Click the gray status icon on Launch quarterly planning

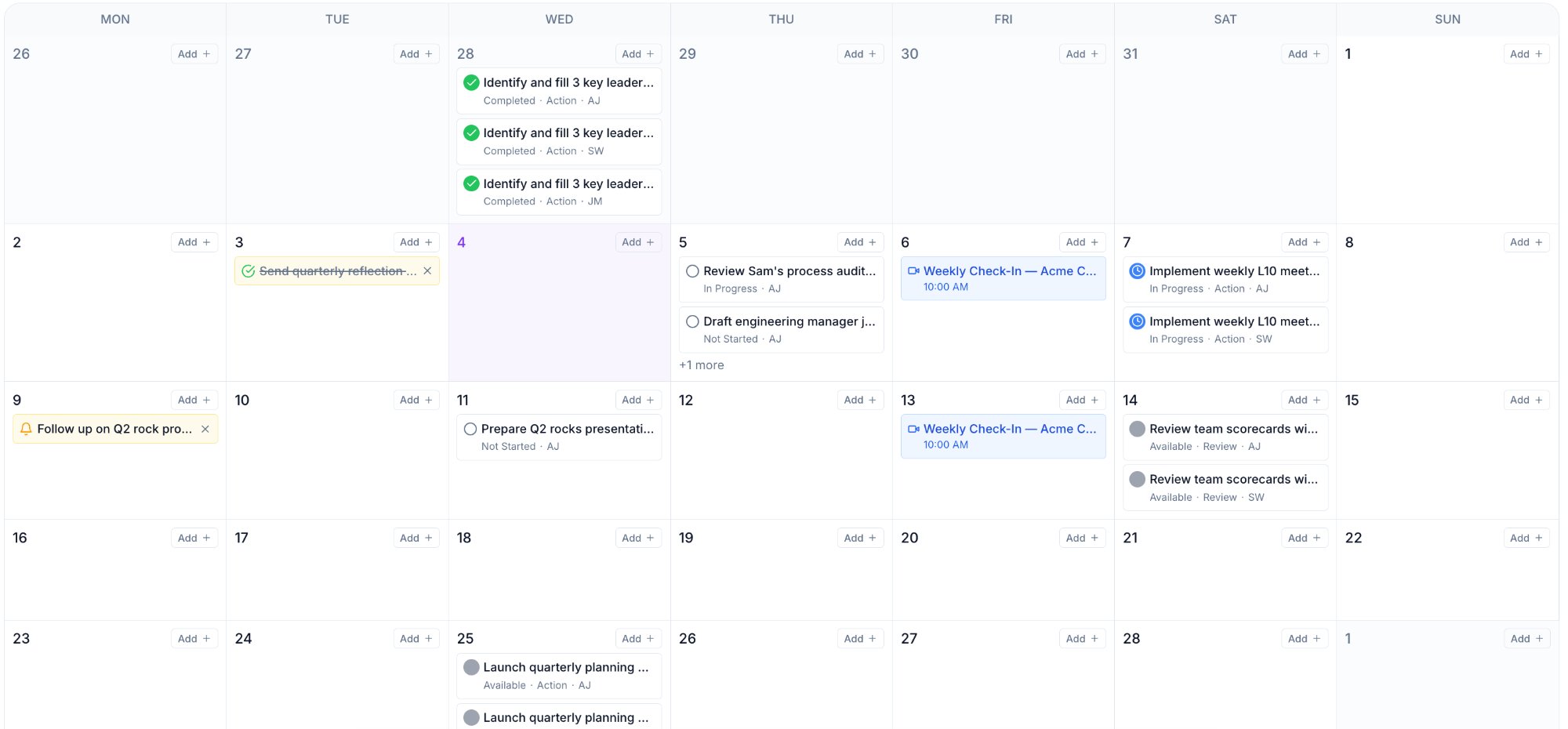[470, 667]
